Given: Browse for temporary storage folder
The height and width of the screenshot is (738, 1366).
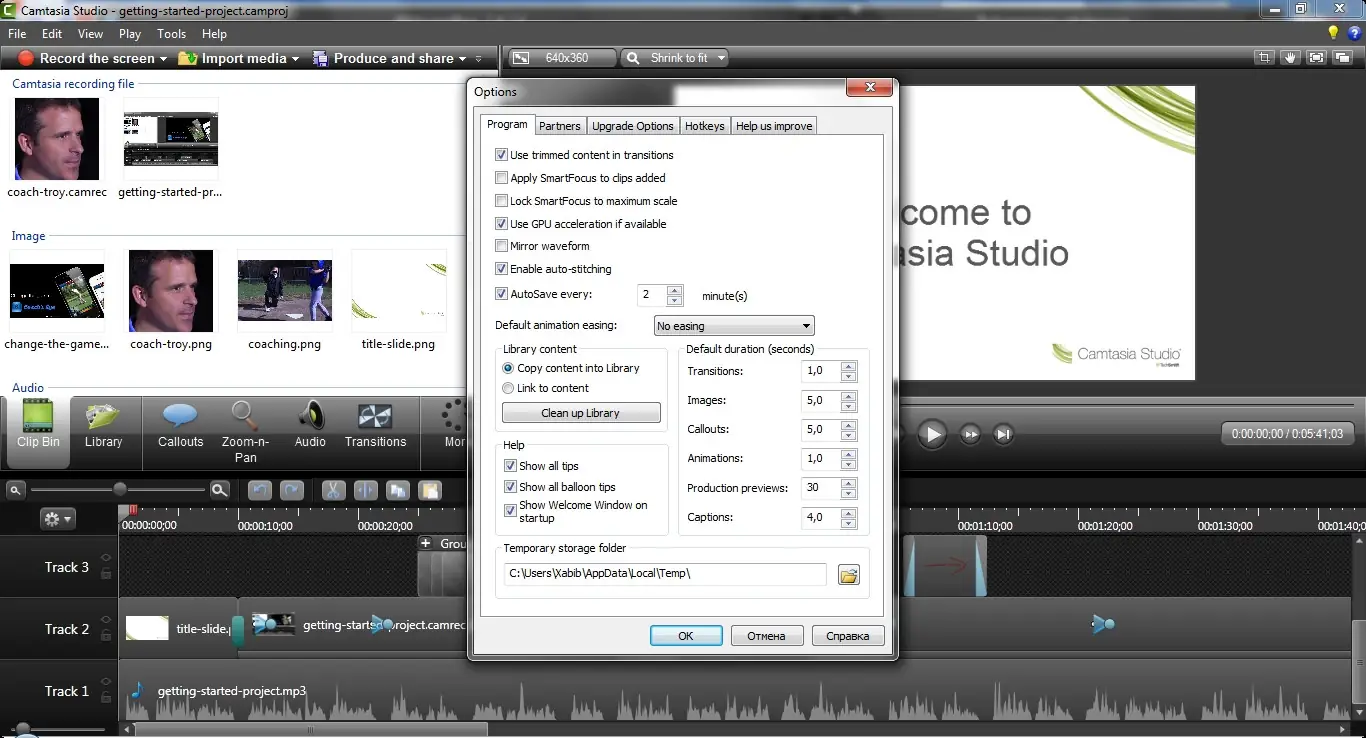Looking at the screenshot, I should 849,575.
